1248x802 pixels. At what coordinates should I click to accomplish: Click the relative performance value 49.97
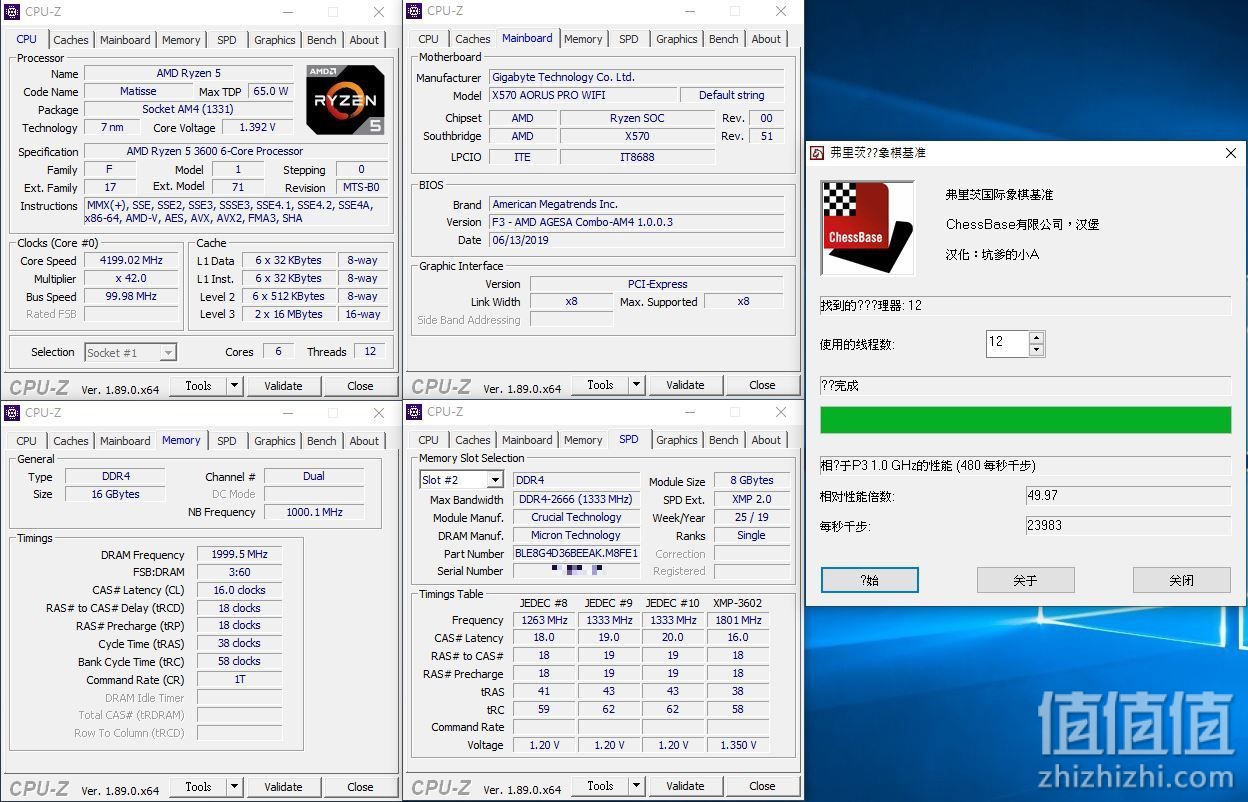coord(1128,496)
